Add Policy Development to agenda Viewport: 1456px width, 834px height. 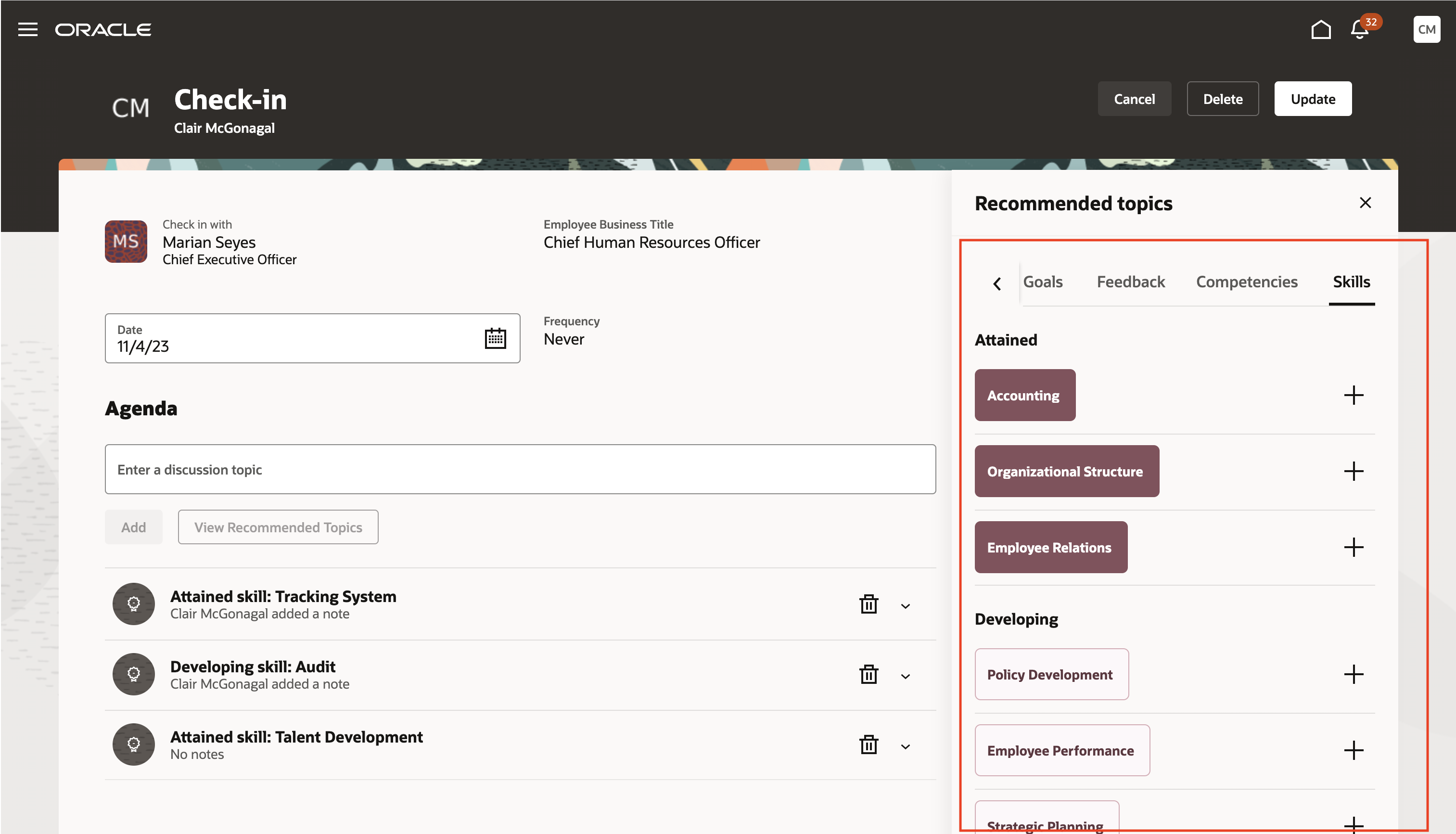coord(1354,674)
